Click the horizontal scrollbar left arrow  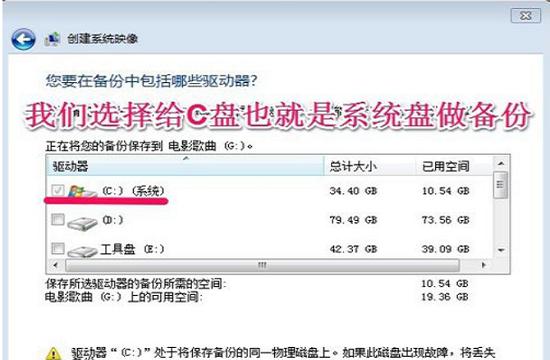tap(55, 265)
